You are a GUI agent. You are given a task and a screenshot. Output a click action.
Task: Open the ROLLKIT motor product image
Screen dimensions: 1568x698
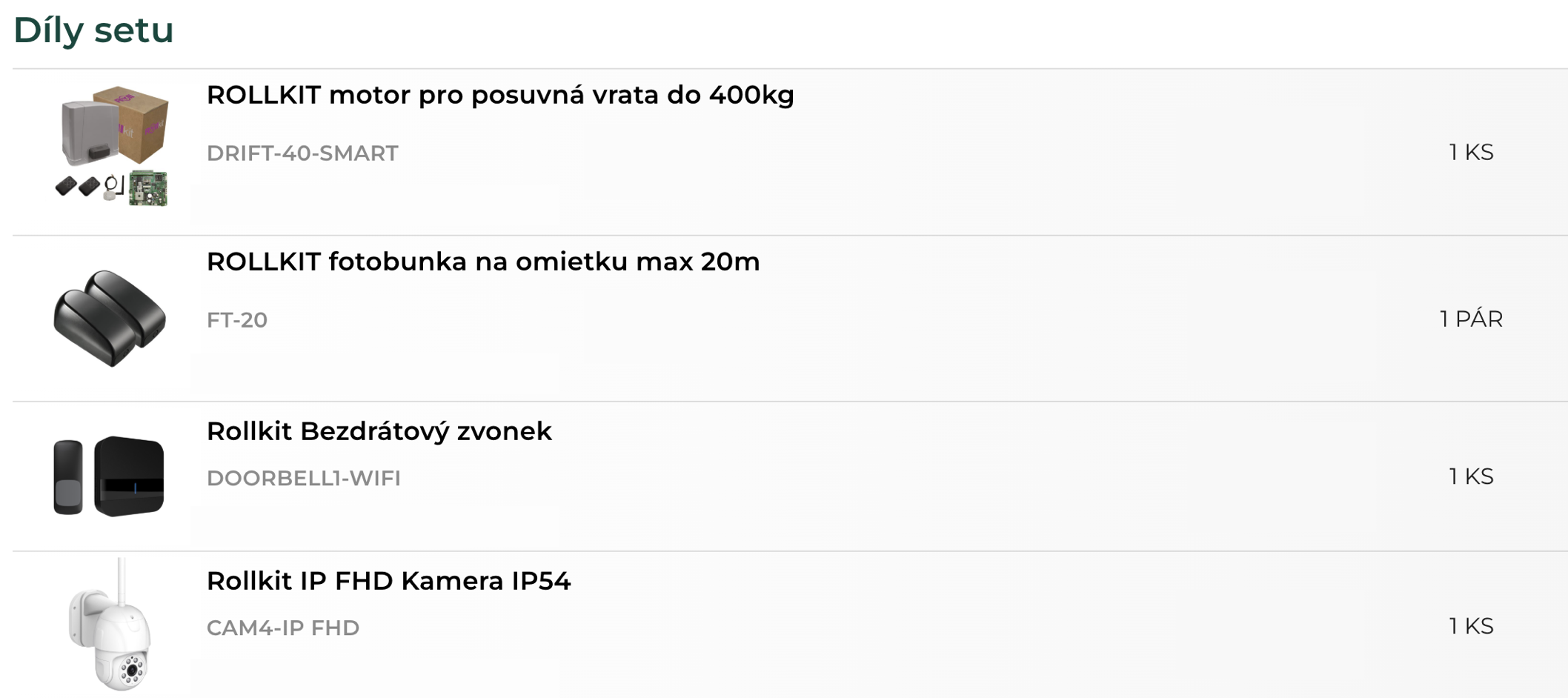click(111, 146)
